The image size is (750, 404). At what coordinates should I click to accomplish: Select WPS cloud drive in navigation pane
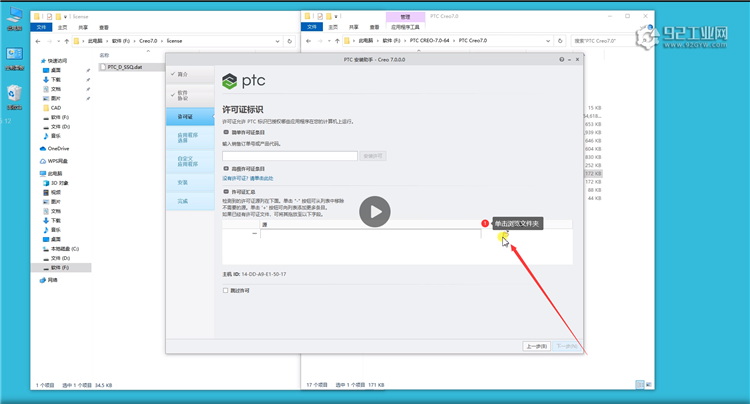tap(54, 161)
